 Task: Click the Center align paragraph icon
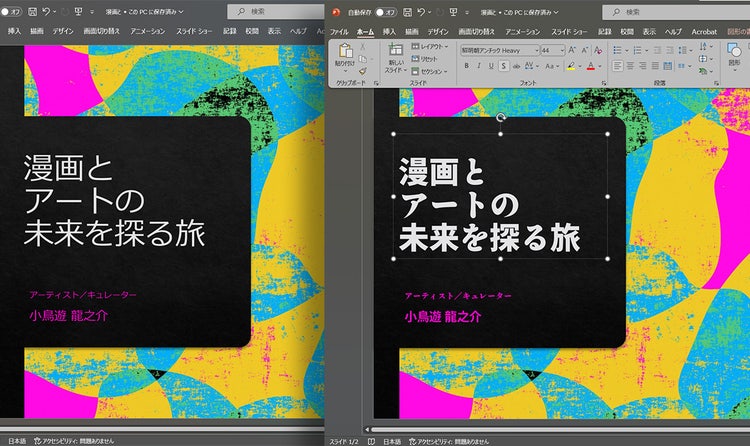(x=630, y=66)
